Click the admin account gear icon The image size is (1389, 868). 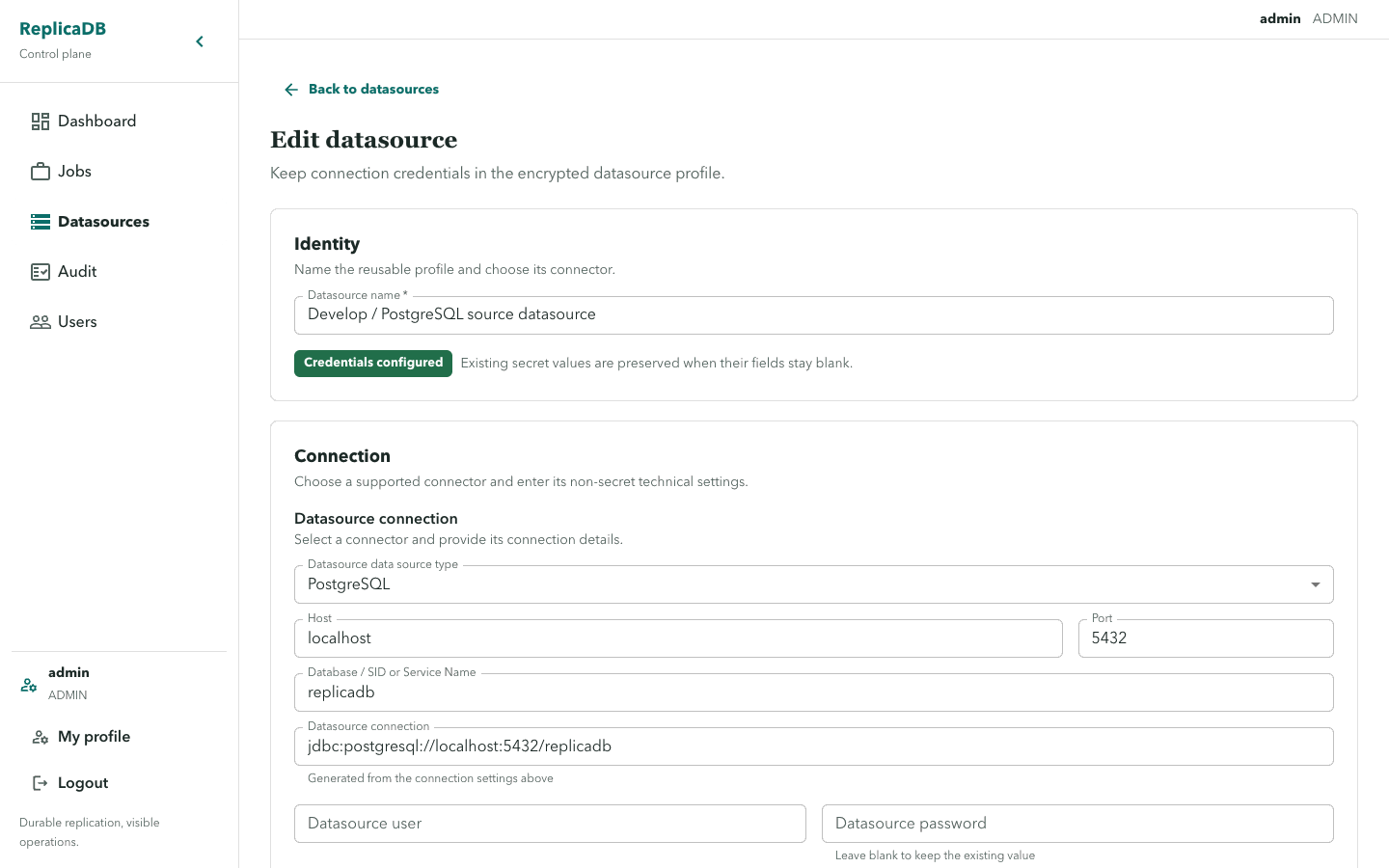point(29,685)
